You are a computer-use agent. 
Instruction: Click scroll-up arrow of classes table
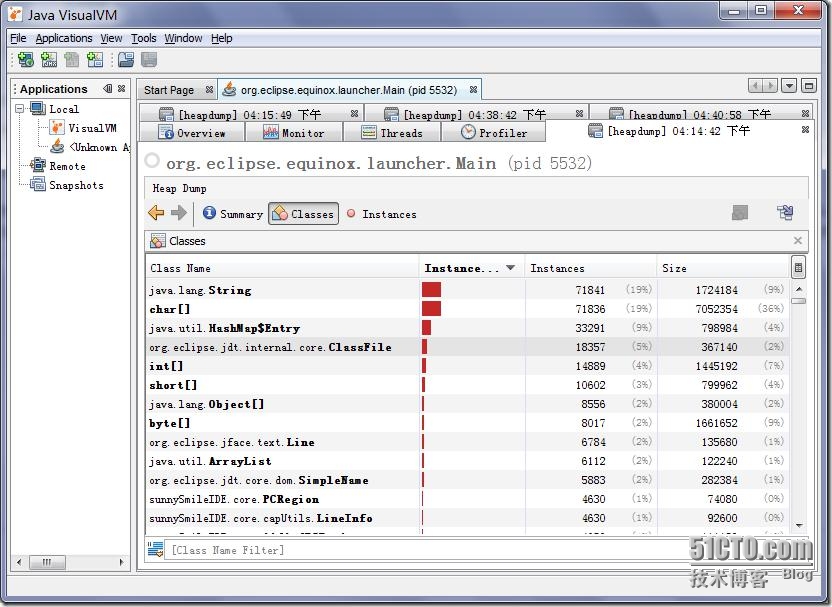(x=799, y=289)
